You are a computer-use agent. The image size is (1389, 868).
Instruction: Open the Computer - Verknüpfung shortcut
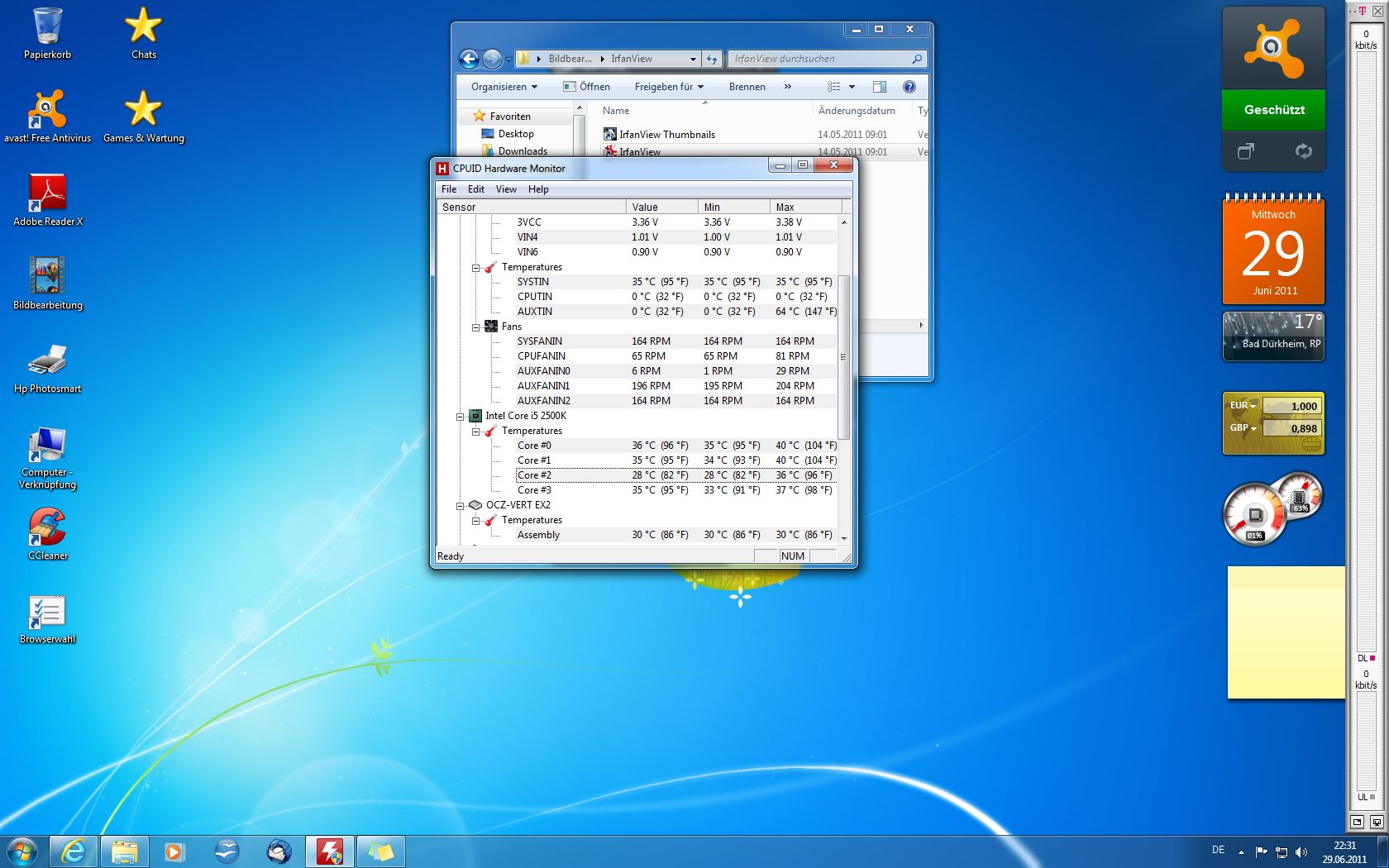click(47, 457)
